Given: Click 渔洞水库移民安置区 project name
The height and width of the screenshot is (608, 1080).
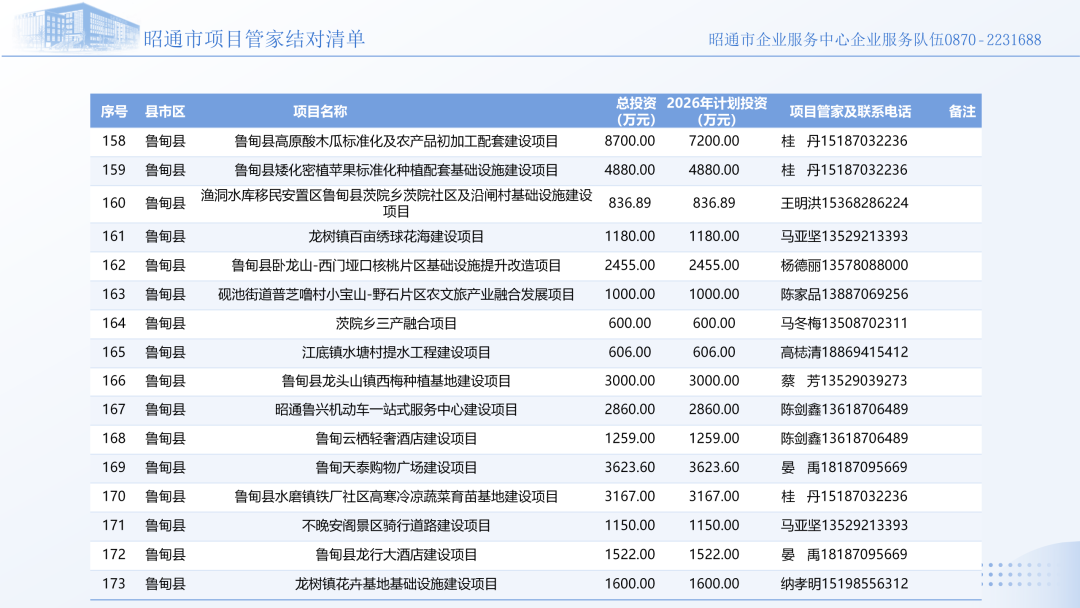Looking at the screenshot, I should click(x=396, y=203).
